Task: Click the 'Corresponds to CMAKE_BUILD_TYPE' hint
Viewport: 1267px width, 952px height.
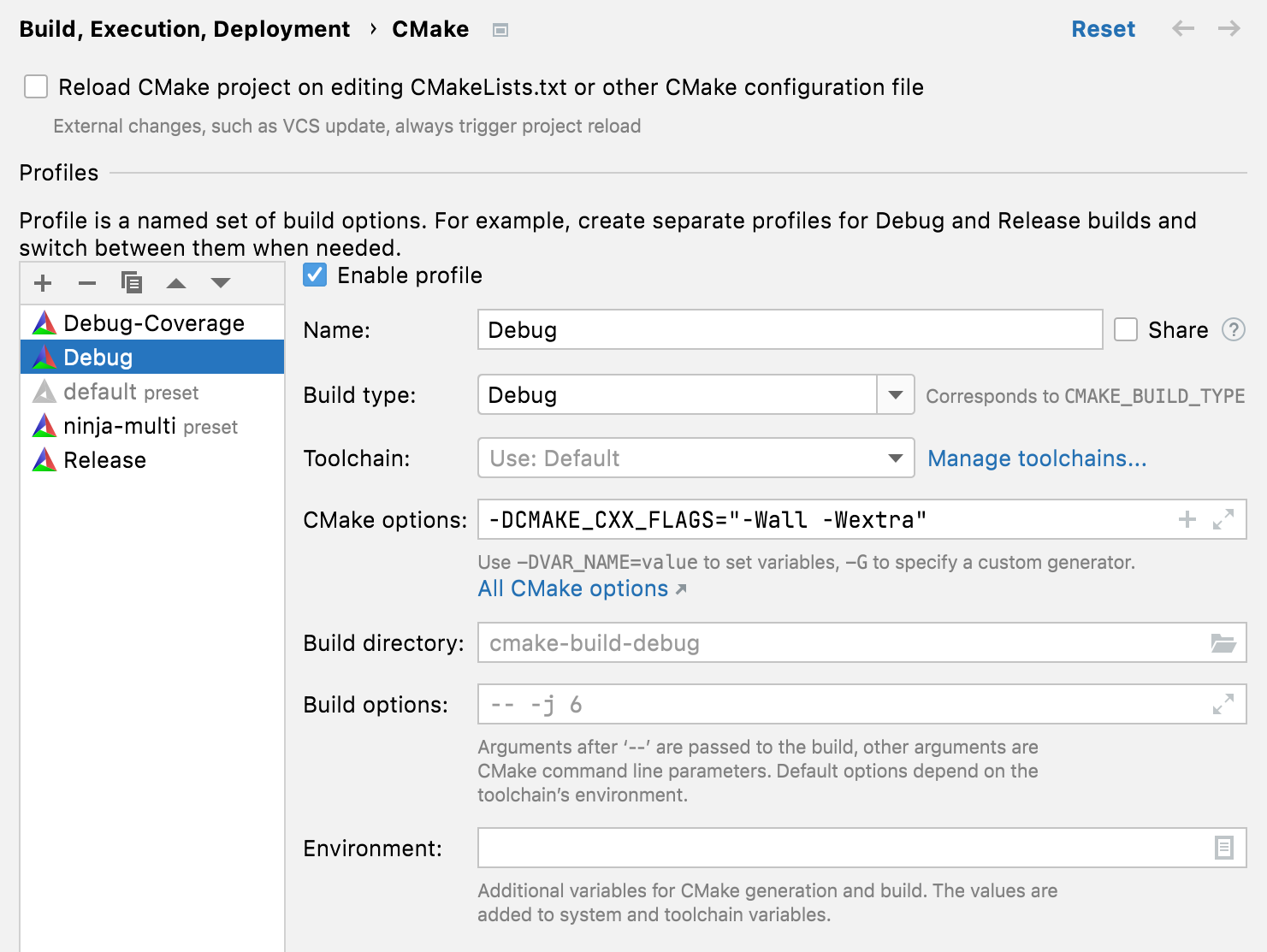Action: coord(1085,396)
